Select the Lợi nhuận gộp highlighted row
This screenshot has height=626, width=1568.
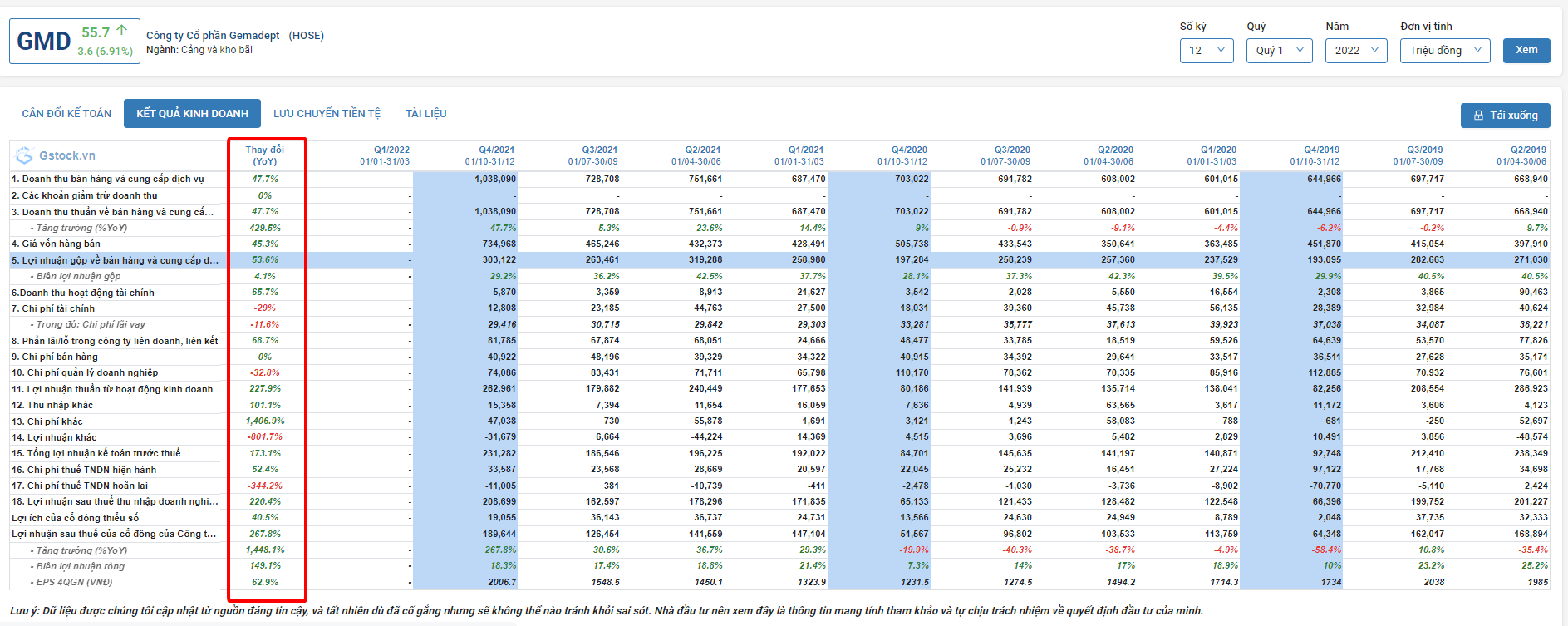[116, 260]
